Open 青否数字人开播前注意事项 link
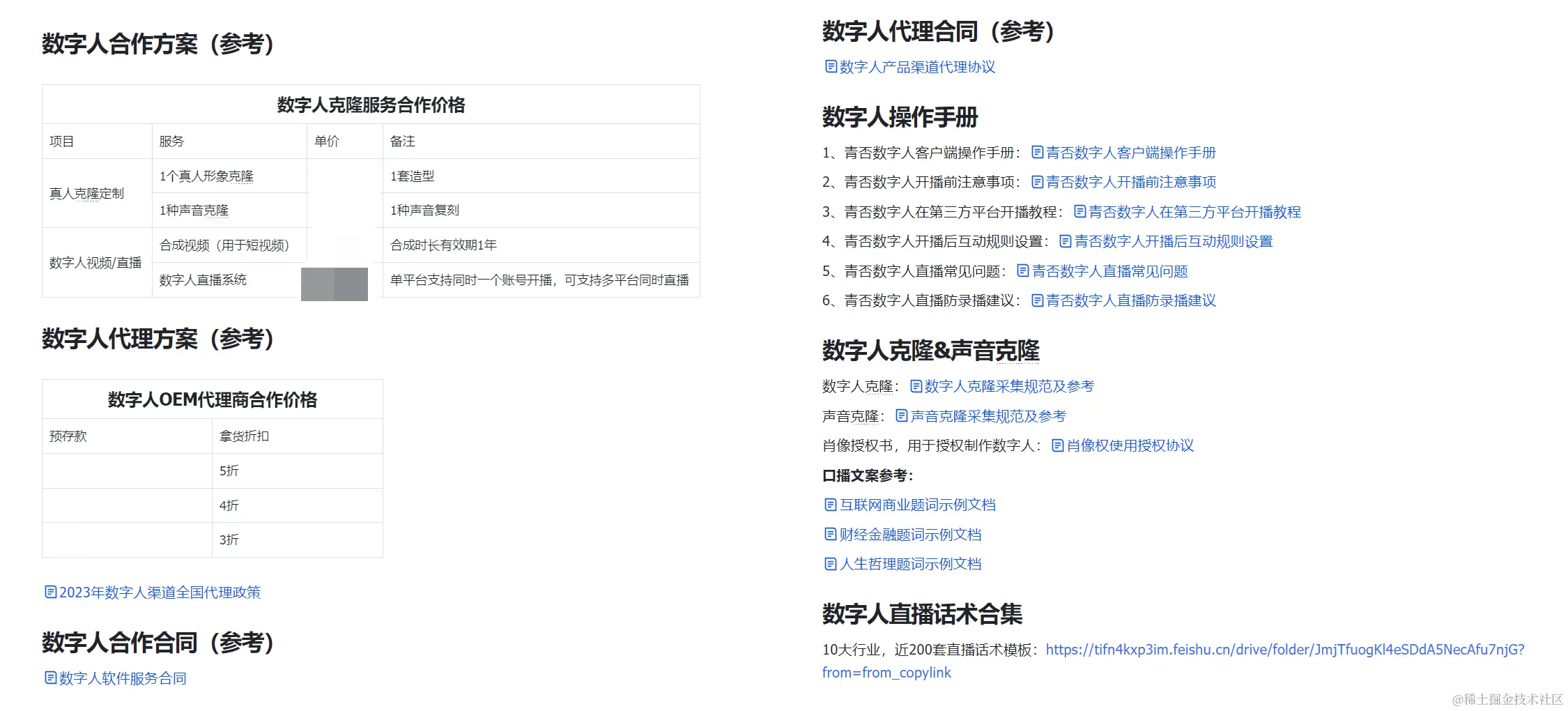The height and width of the screenshot is (711, 1568). click(1131, 182)
